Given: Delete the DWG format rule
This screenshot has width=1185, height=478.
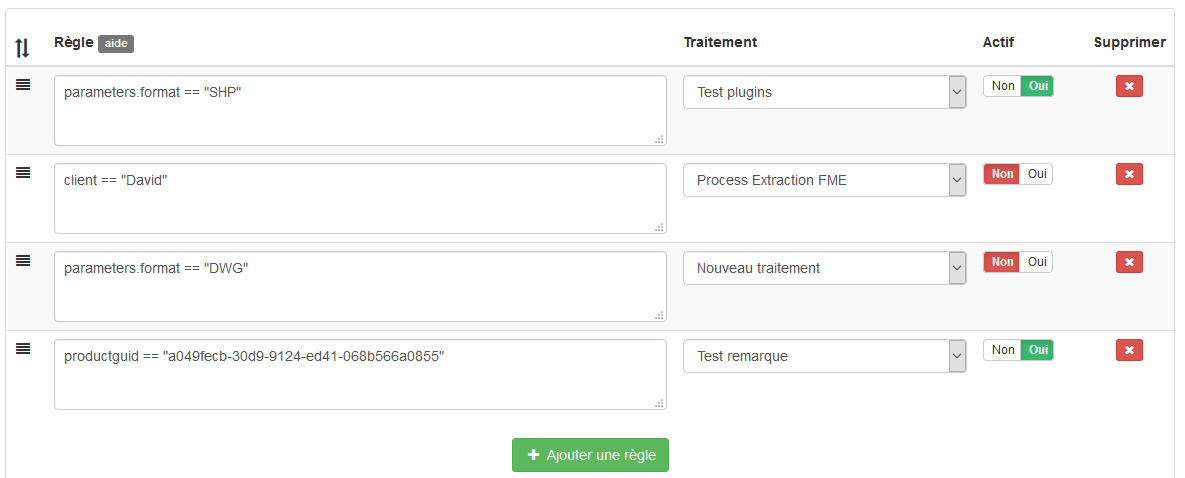Looking at the screenshot, I should pyautogui.click(x=1129, y=262).
